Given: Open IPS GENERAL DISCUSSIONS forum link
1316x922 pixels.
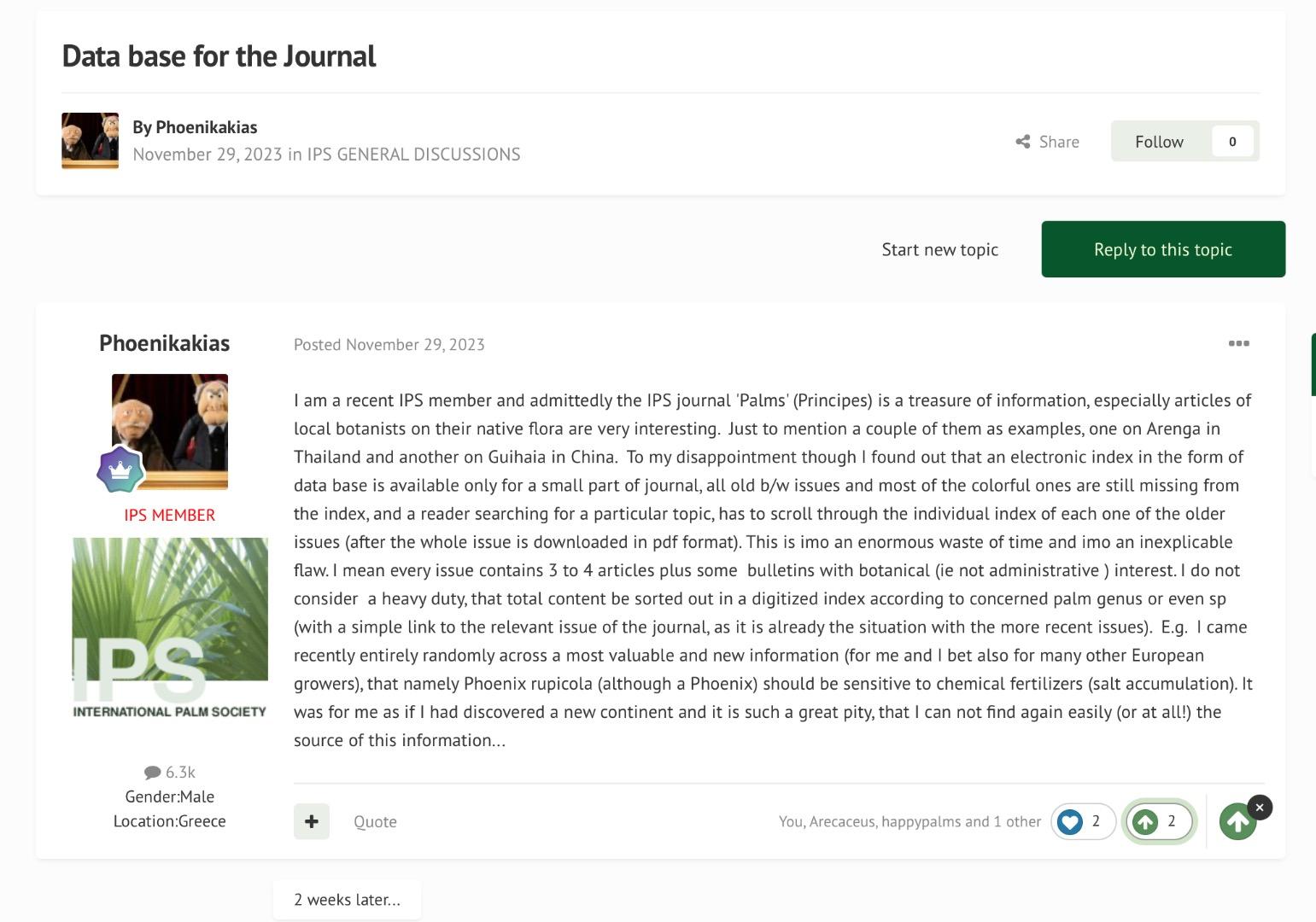Looking at the screenshot, I should pyautogui.click(x=413, y=155).
